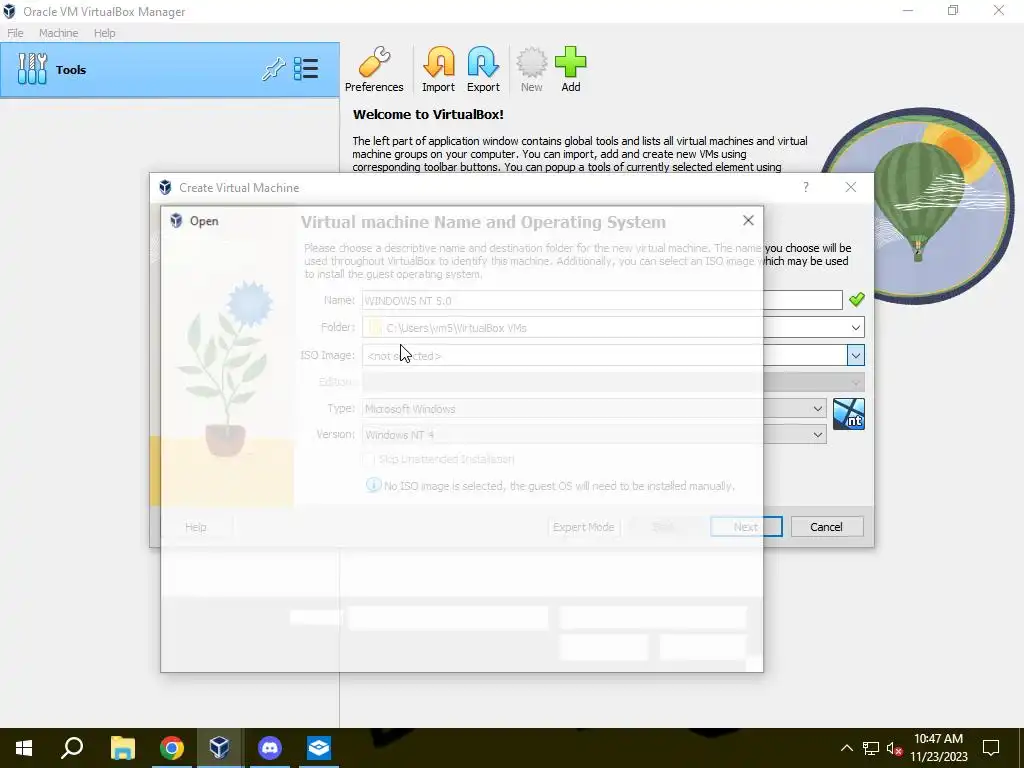Open Google Chrome from the taskbar

(172, 748)
